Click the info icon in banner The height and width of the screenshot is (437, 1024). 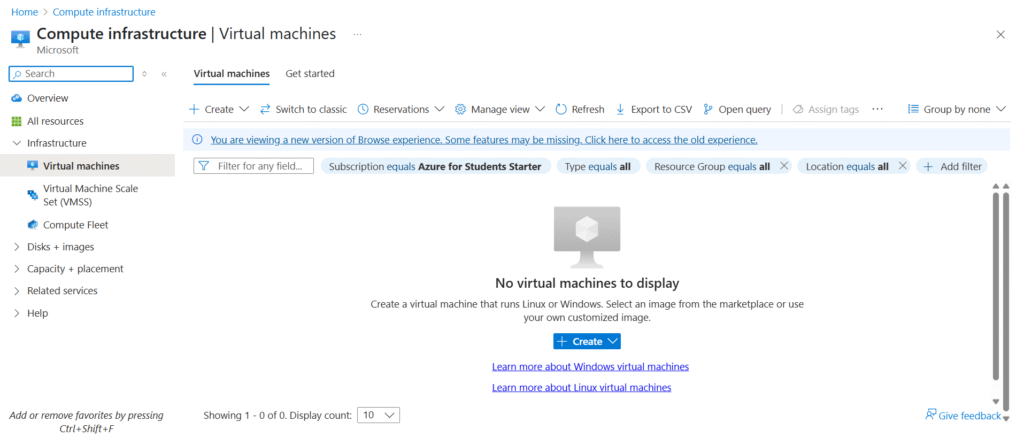[x=197, y=140]
